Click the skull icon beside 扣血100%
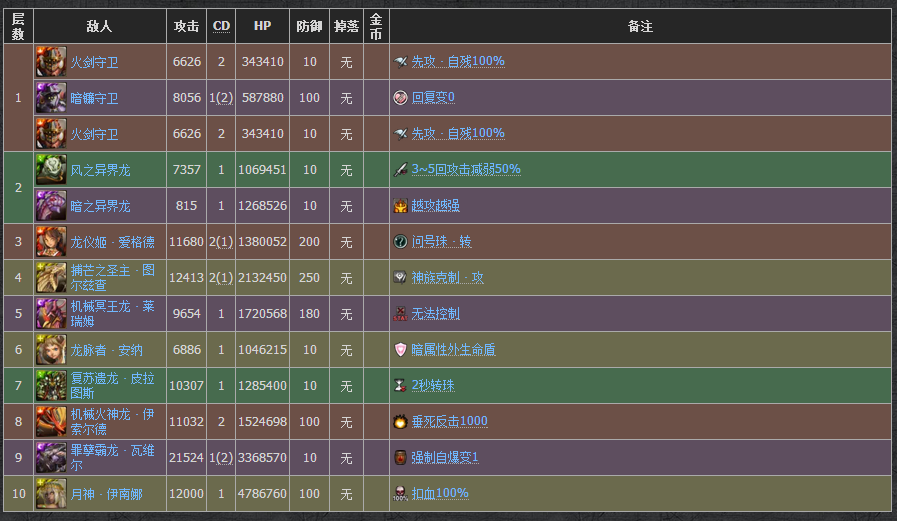 (x=401, y=494)
